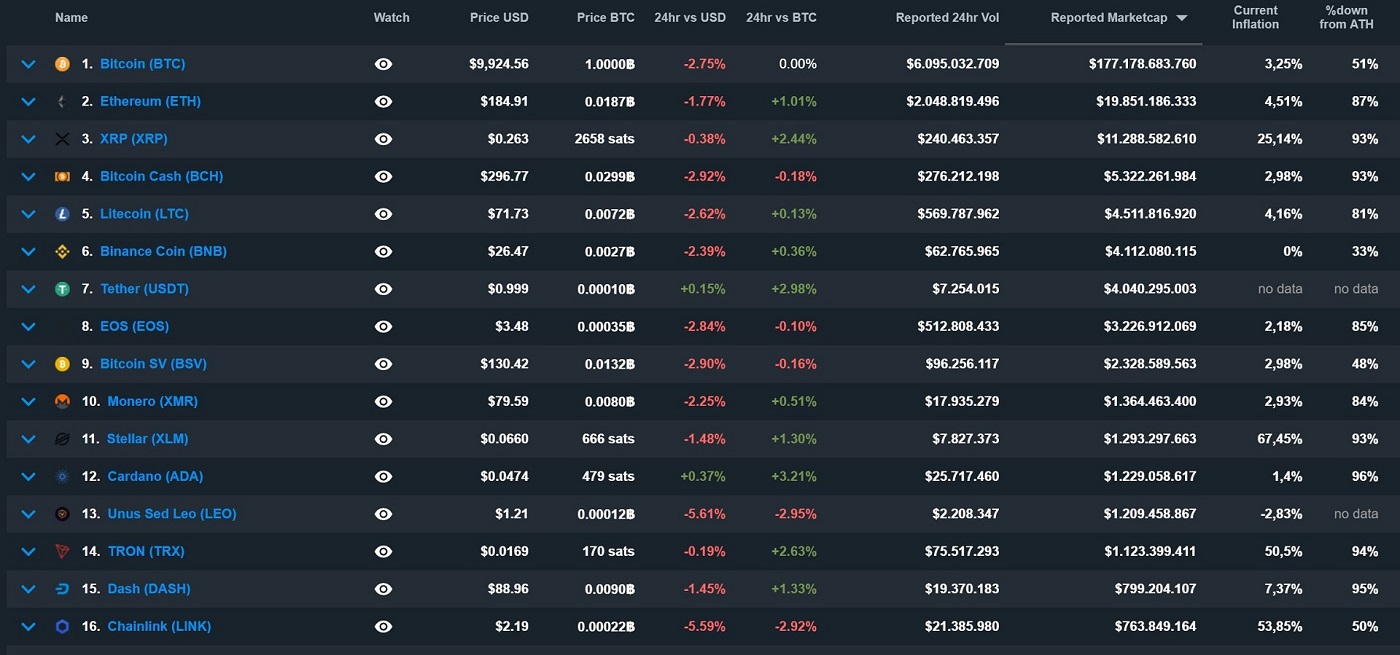Expand the Bitcoin Cash row chevron
1400x655 pixels.
(x=28, y=176)
